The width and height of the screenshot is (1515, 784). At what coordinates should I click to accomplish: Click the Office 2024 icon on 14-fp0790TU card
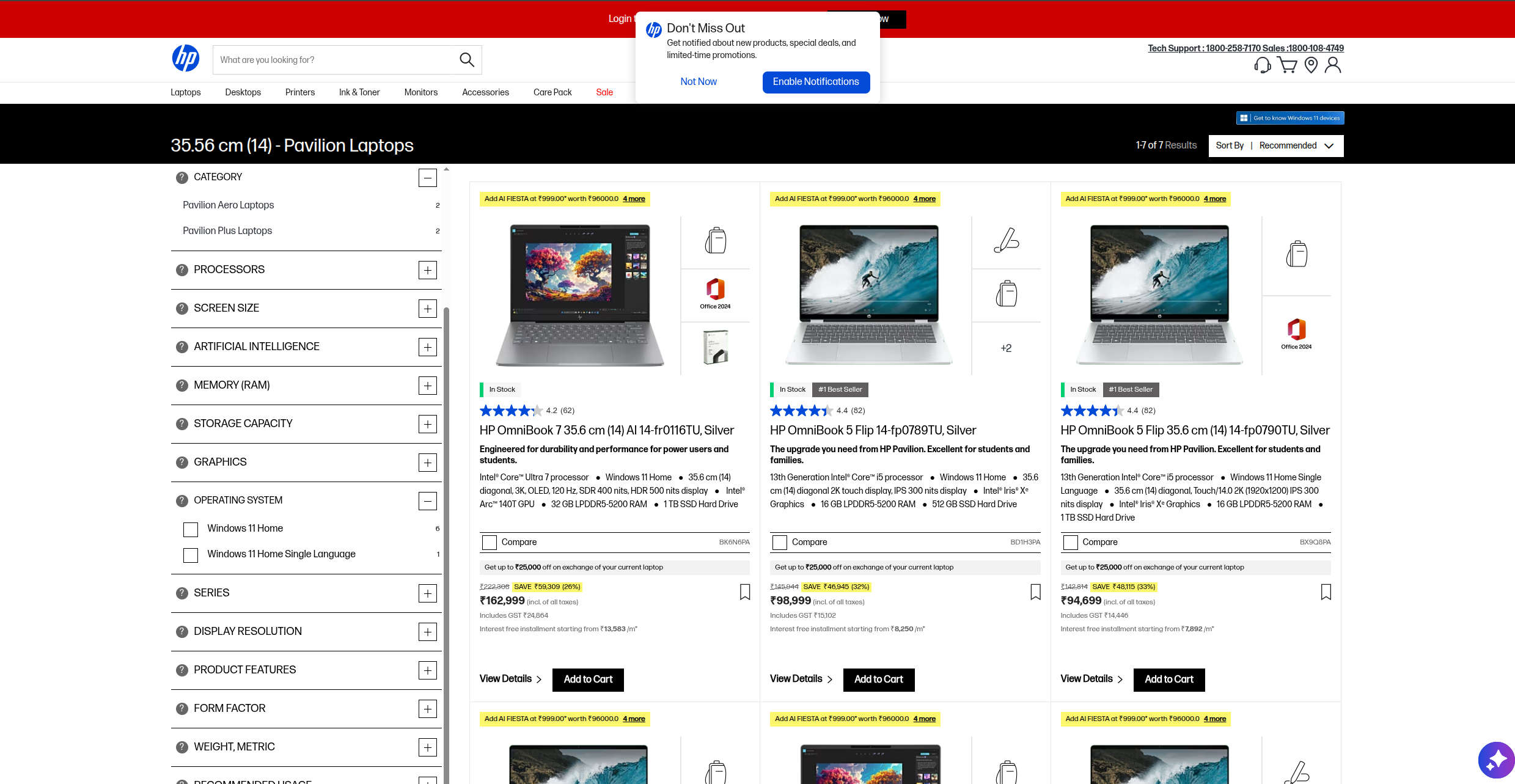coord(1296,334)
